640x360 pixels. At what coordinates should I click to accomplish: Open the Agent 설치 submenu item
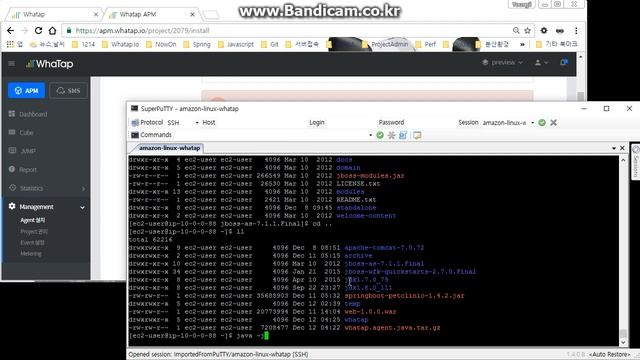pos(33,220)
